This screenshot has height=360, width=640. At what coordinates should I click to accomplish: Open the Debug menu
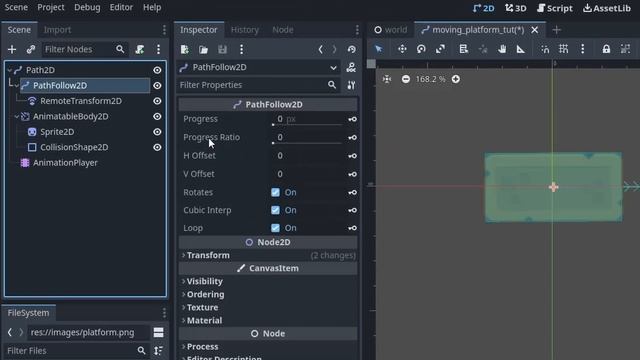click(x=87, y=7)
